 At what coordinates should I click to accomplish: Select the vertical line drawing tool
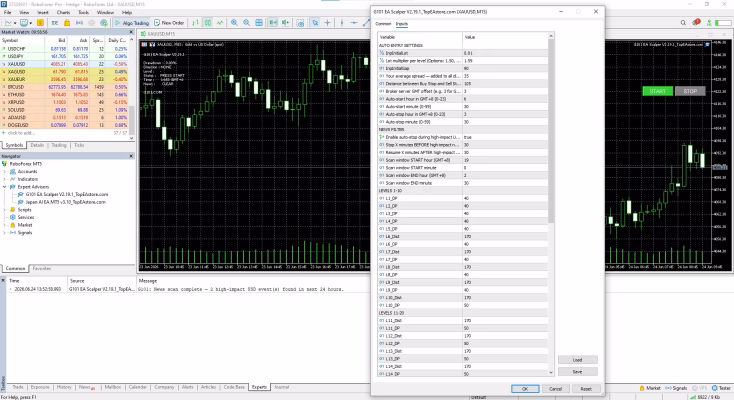(x=342, y=22)
